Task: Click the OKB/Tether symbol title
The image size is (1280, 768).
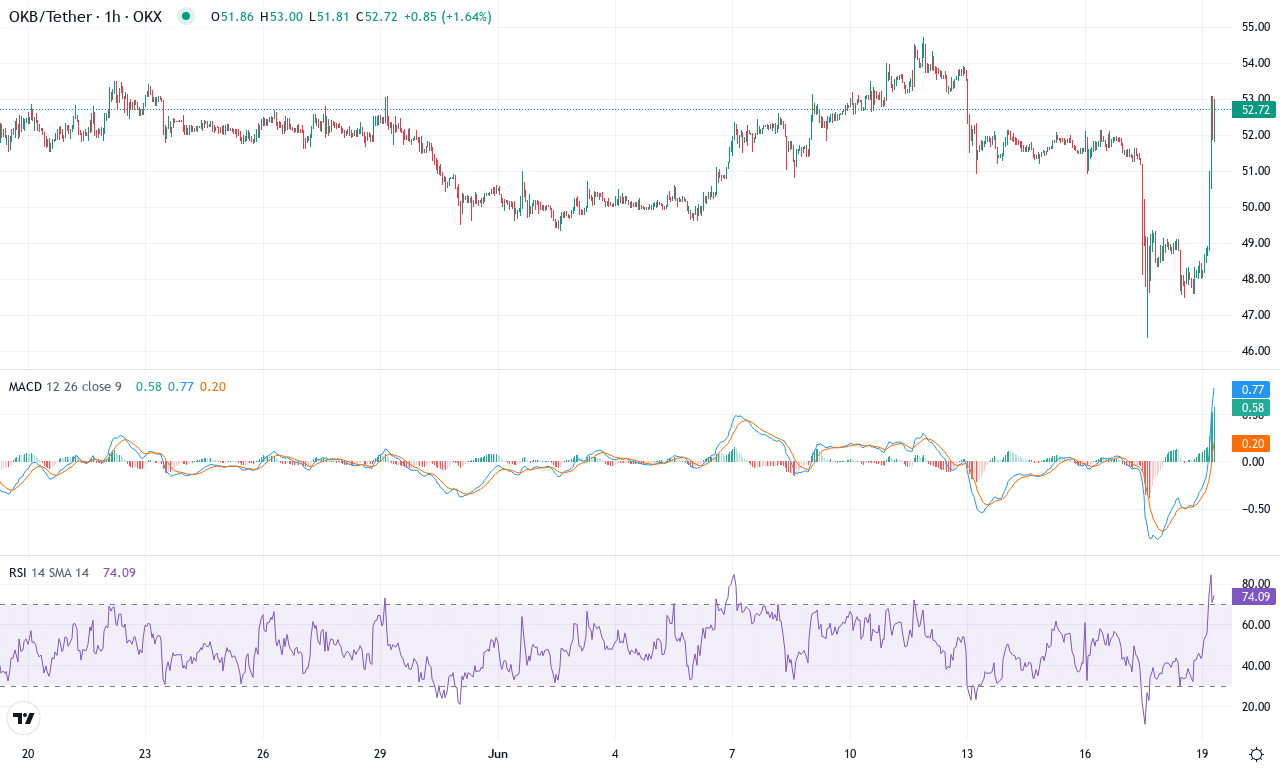Action: [85, 17]
